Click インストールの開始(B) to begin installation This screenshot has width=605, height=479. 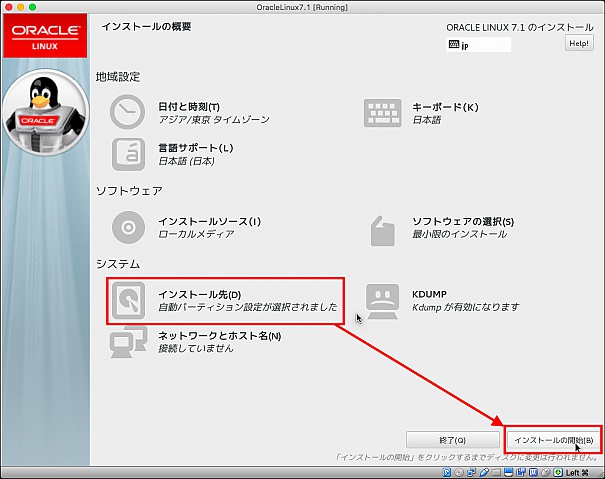554,440
